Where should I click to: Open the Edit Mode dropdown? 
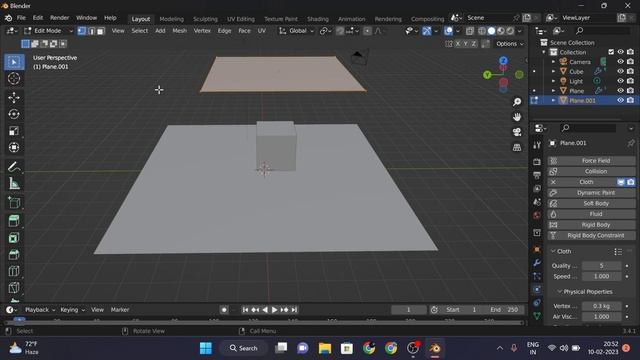click(x=48, y=31)
